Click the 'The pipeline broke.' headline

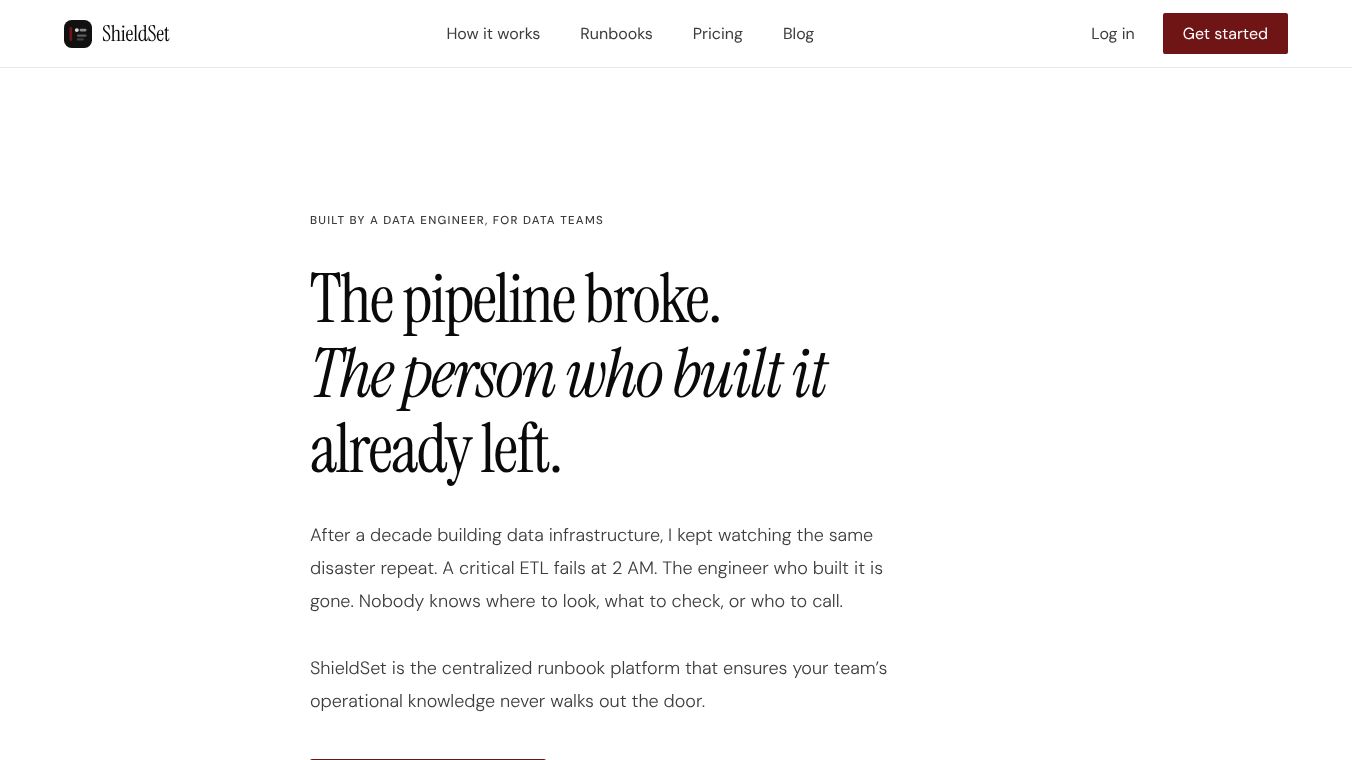(515, 299)
